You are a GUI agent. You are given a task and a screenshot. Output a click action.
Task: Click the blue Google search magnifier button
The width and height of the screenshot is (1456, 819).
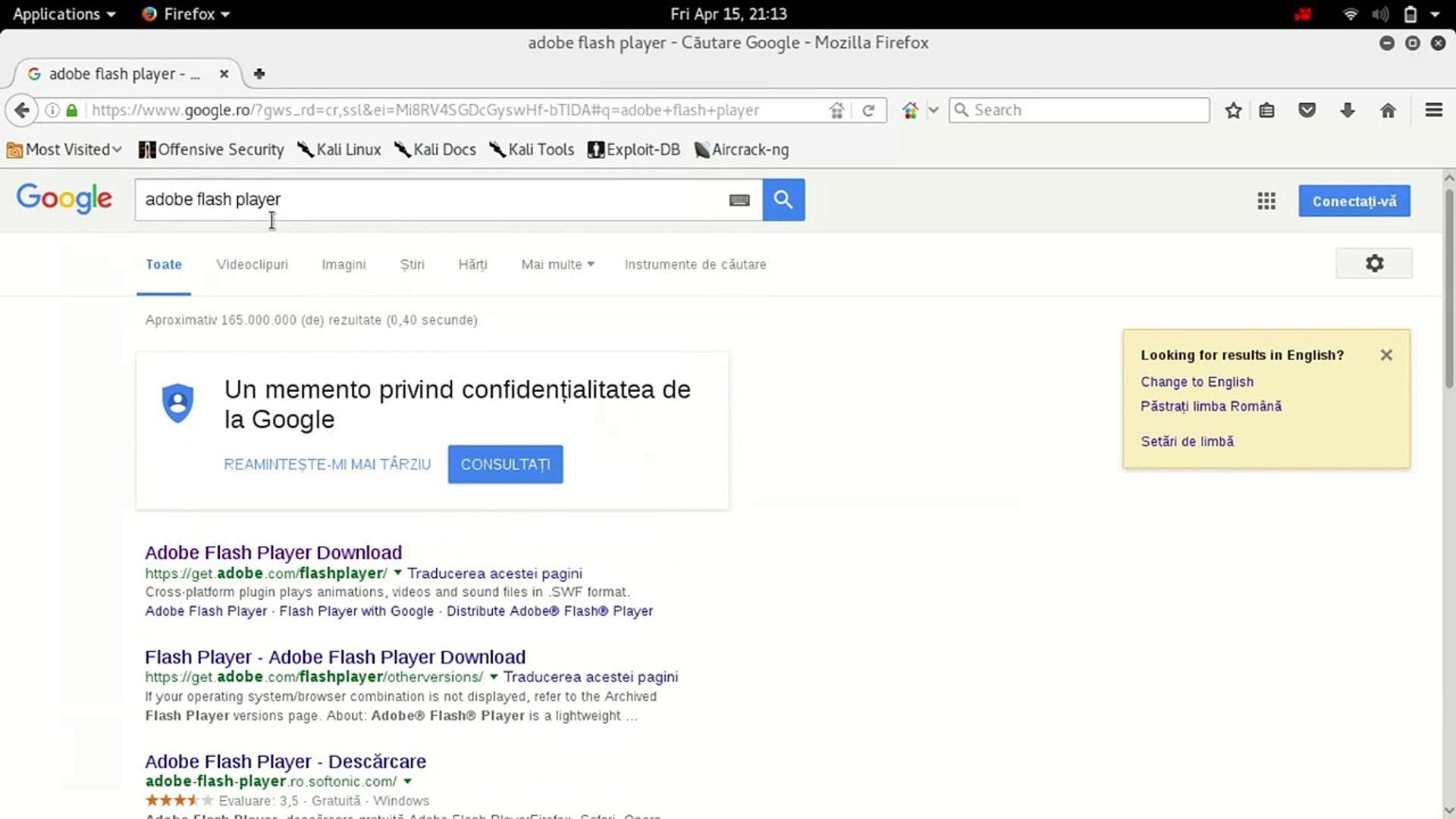pyautogui.click(x=783, y=199)
